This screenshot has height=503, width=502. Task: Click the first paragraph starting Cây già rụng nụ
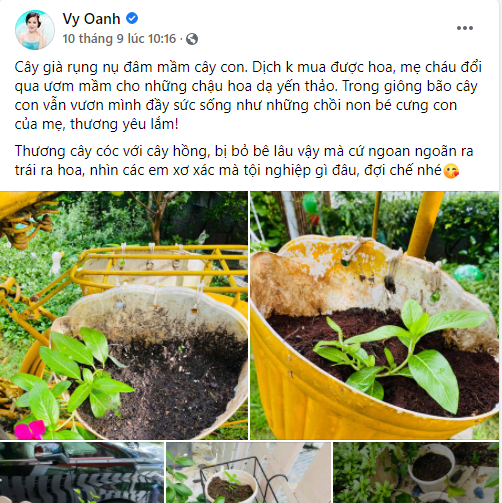tap(248, 96)
